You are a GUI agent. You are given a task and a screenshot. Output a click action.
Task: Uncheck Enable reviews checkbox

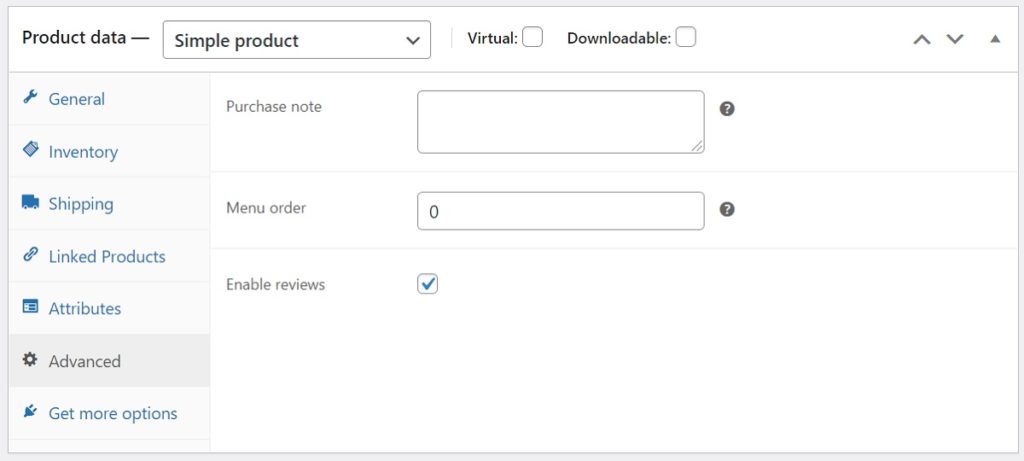coord(428,284)
